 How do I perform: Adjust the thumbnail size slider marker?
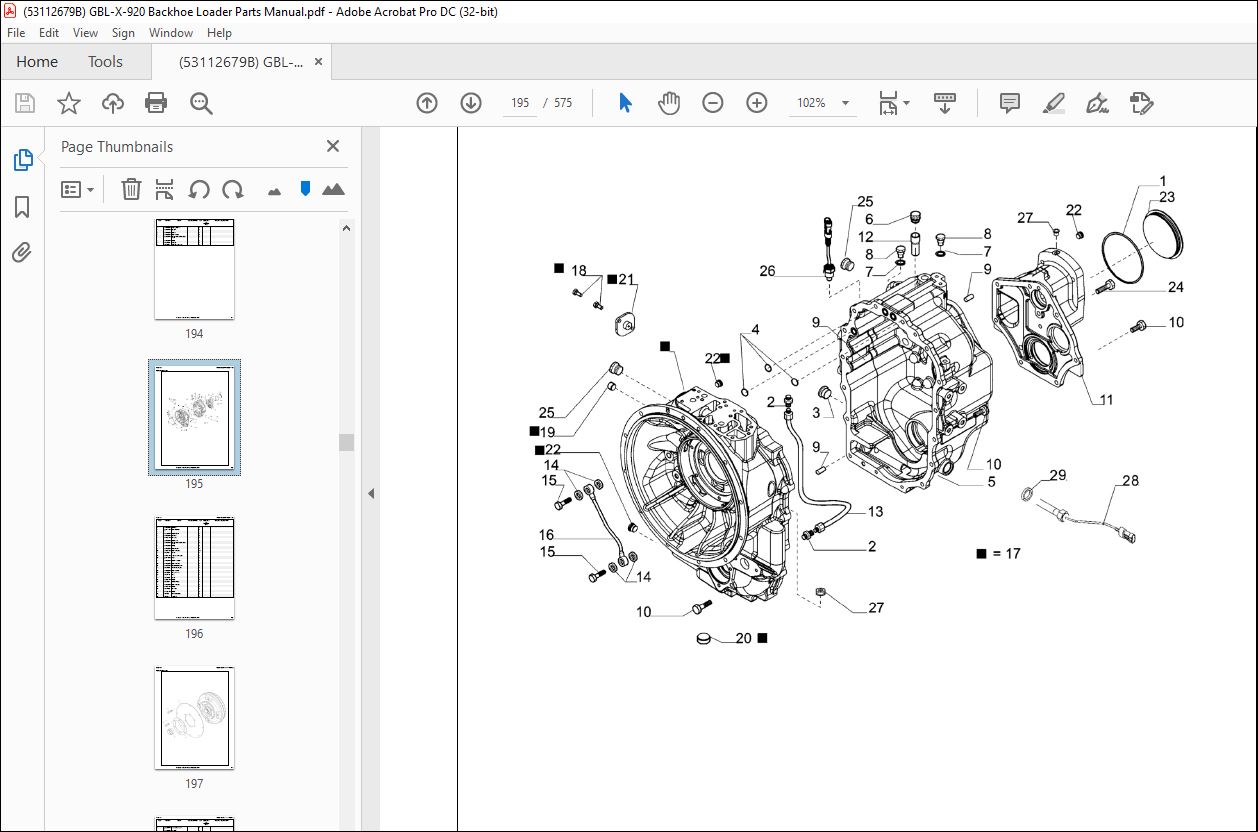point(306,189)
